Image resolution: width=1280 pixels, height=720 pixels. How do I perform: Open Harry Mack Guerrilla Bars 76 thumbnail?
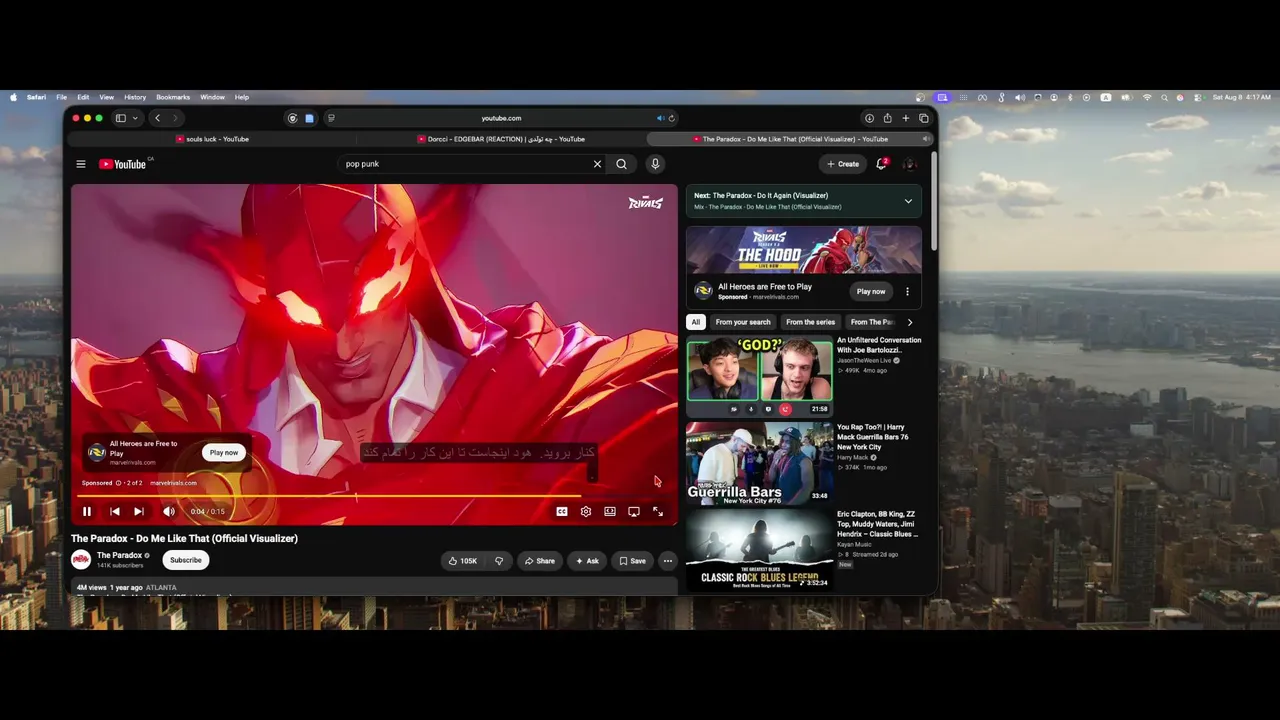[x=760, y=463]
